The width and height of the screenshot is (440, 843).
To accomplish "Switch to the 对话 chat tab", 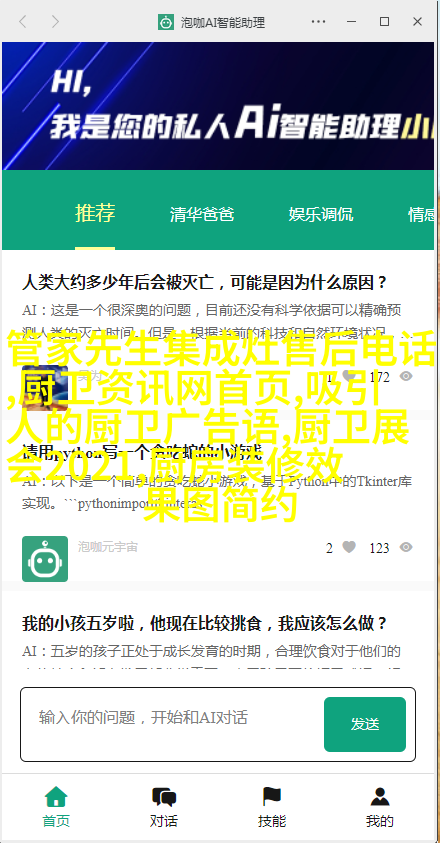I will click(x=164, y=807).
